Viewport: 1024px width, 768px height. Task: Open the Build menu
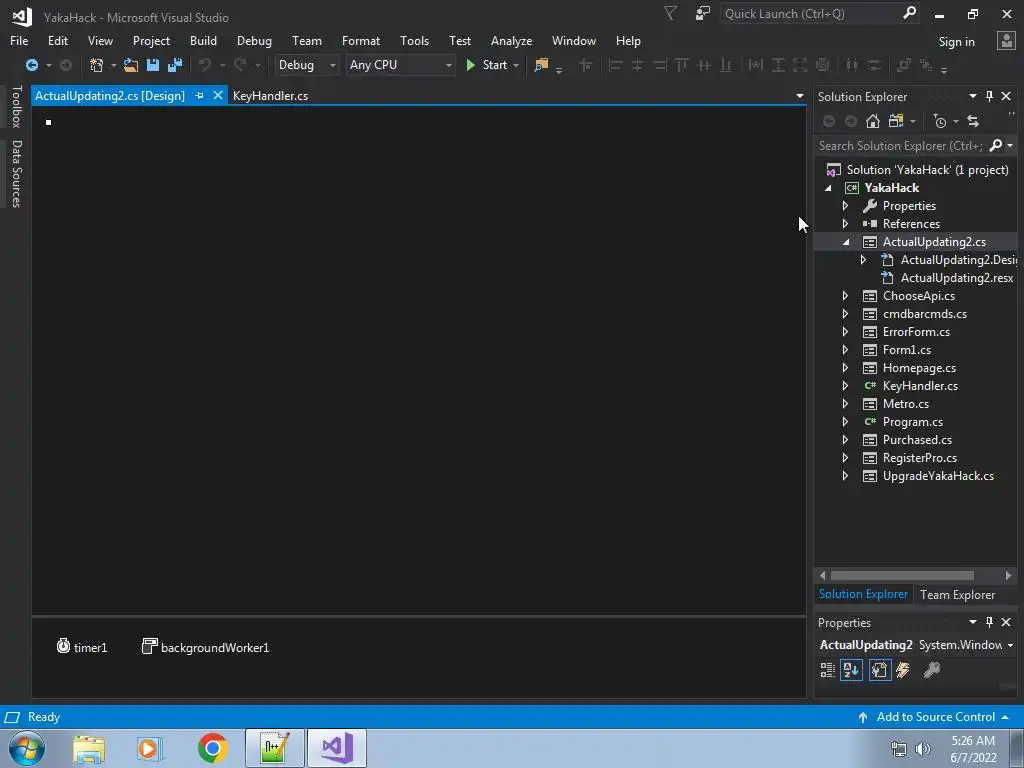[x=203, y=40]
